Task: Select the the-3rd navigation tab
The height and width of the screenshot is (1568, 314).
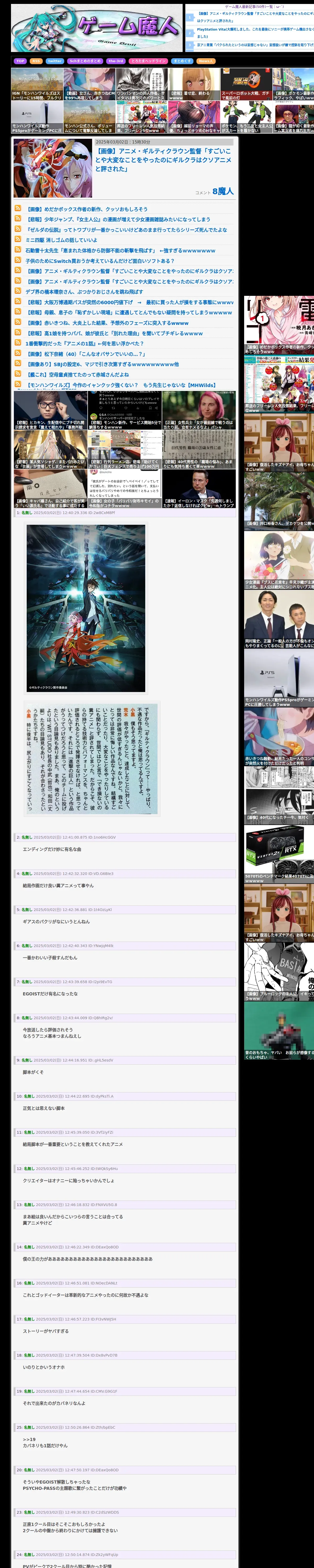Action: (x=116, y=61)
